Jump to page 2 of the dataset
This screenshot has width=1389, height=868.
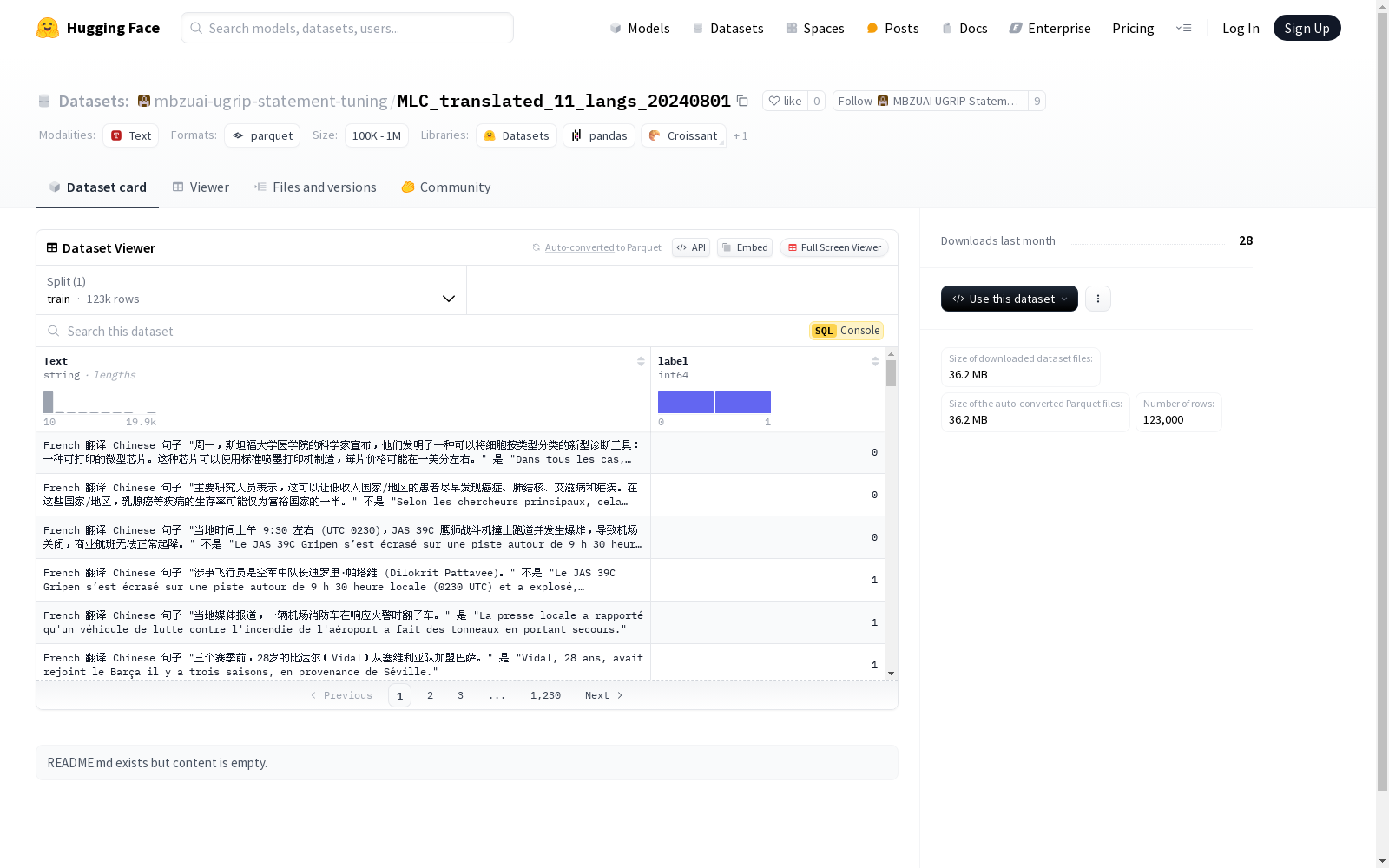pyautogui.click(x=430, y=695)
